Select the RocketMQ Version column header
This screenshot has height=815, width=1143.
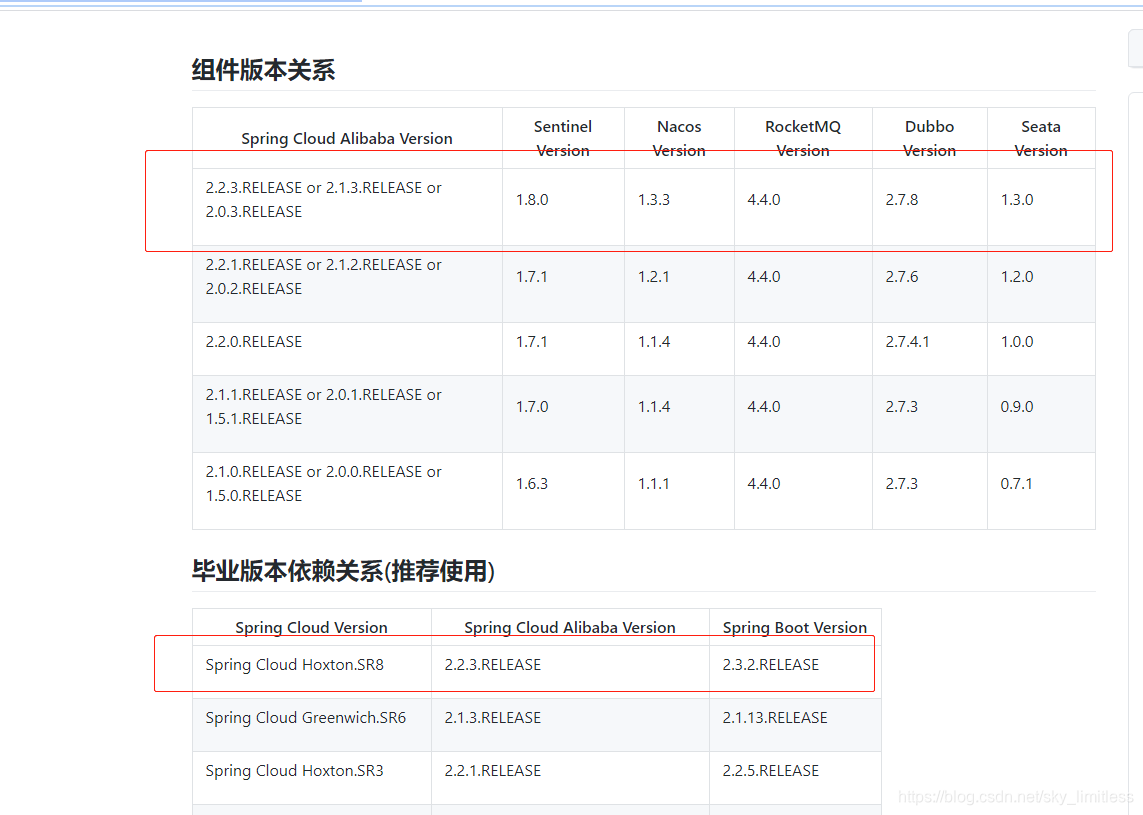pos(803,139)
